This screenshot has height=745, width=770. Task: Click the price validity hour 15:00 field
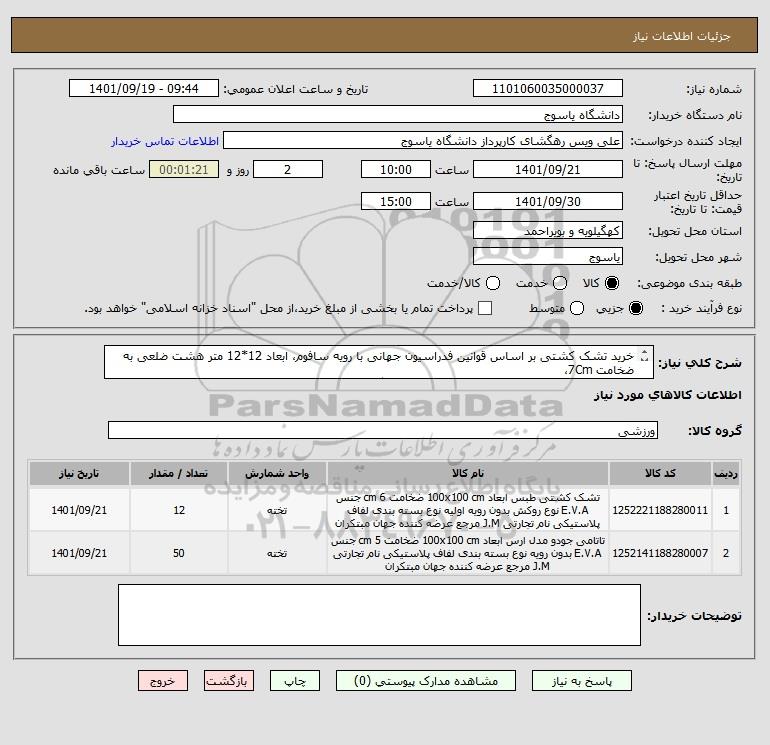click(x=396, y=201)
